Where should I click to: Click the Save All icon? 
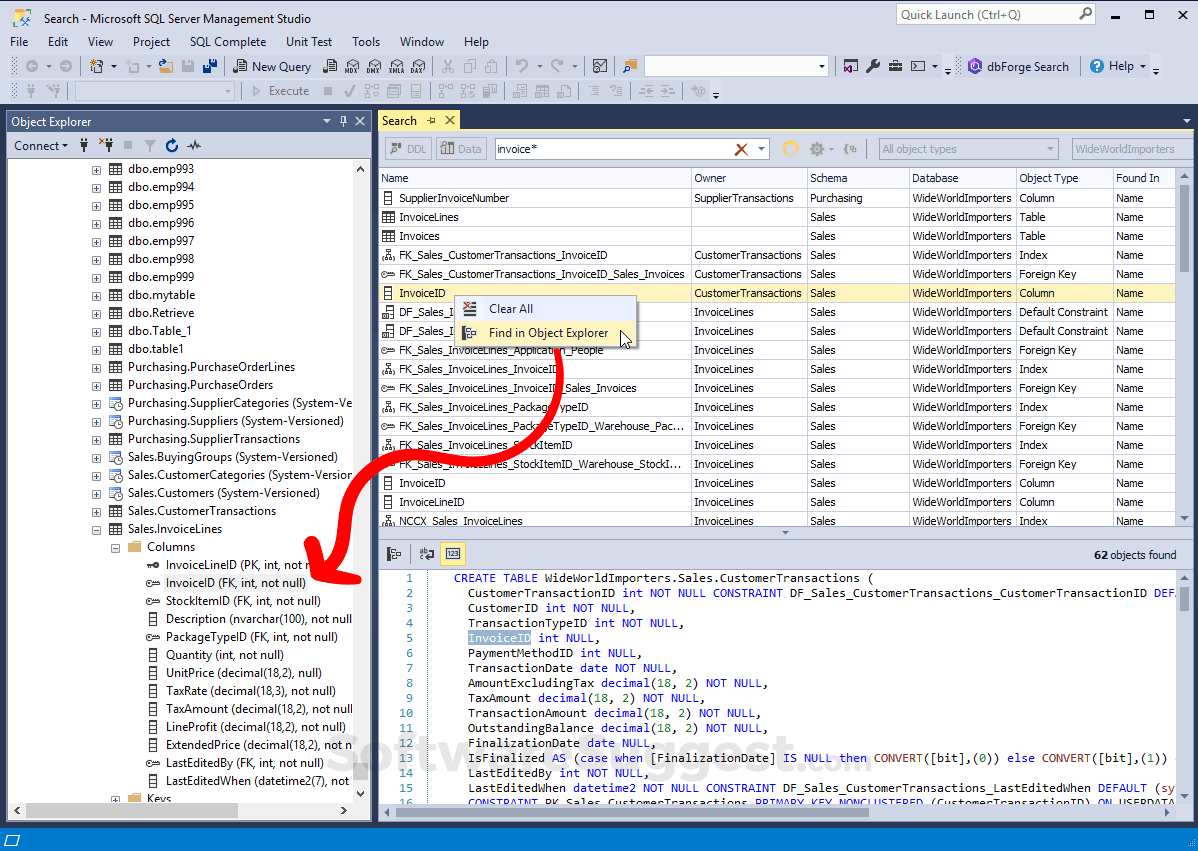tap(211, 67)
